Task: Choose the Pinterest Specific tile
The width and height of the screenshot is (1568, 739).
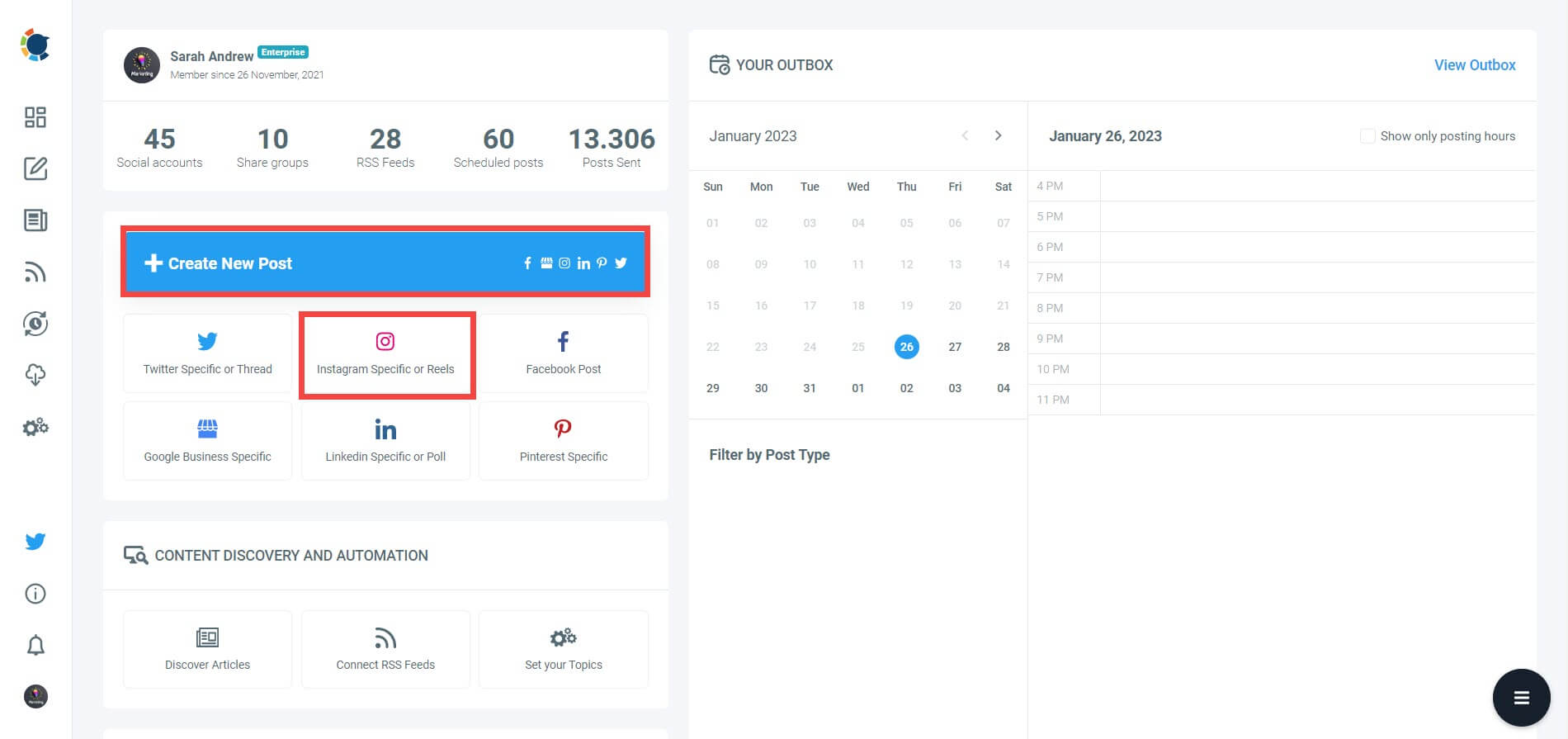Action: 564,441
